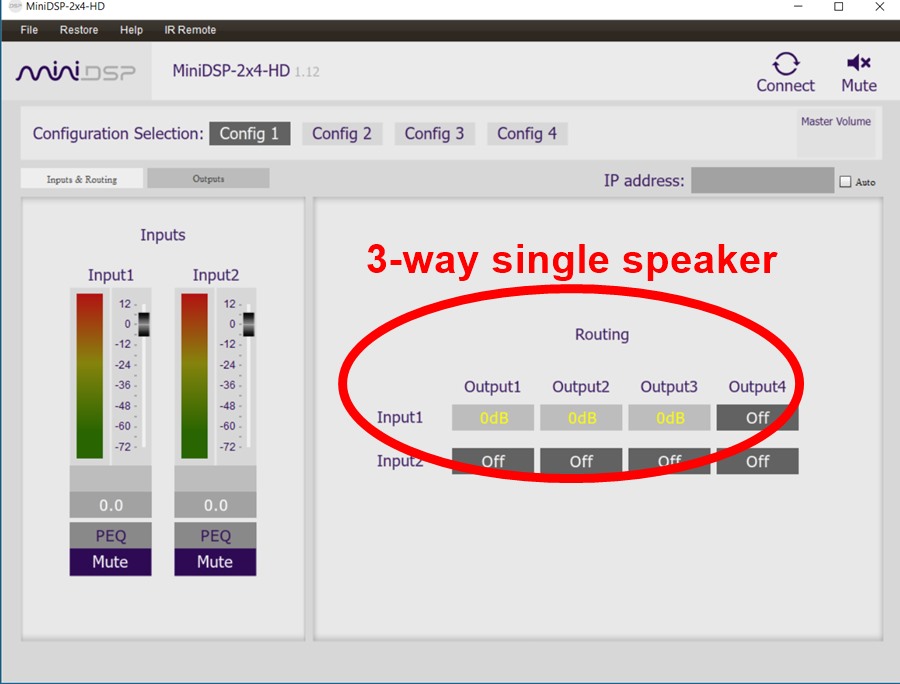Click the Master Volume area
This screenshot has width=900, height=684.
(x=836, y=134)
